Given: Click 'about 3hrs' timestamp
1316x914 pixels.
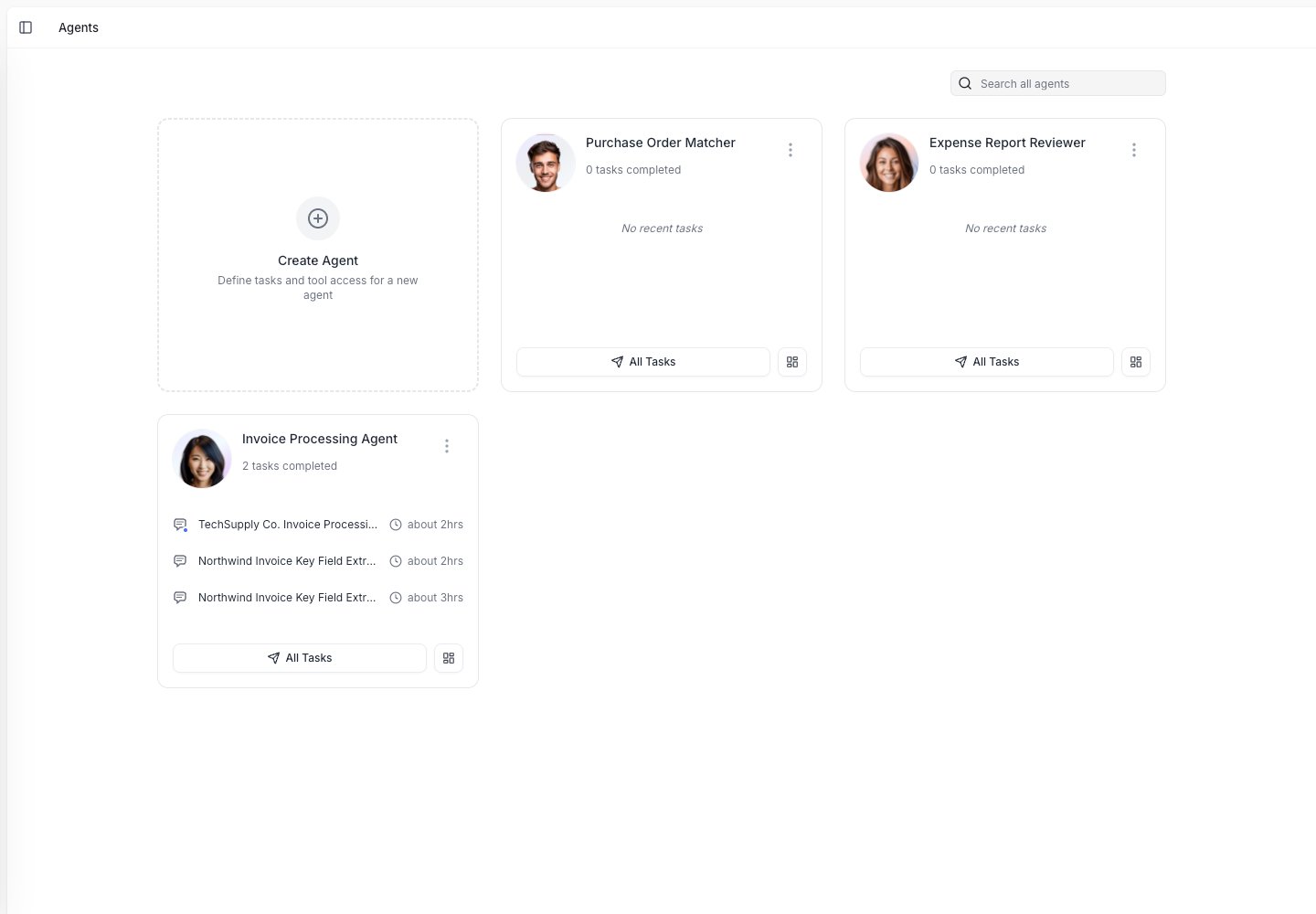Looking at the screenshot, I should point(435,598).
